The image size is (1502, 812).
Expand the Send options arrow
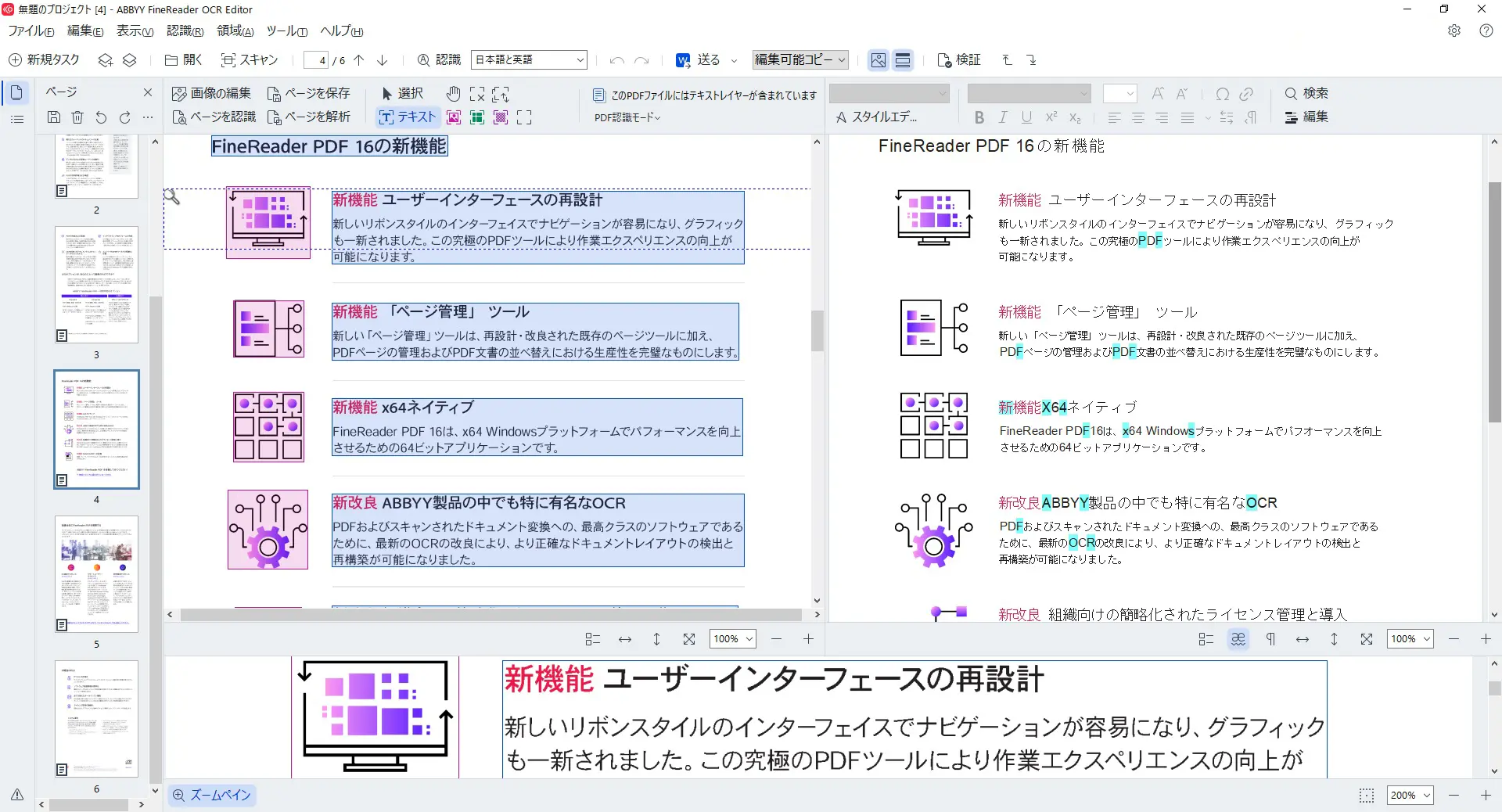(735, 60)
